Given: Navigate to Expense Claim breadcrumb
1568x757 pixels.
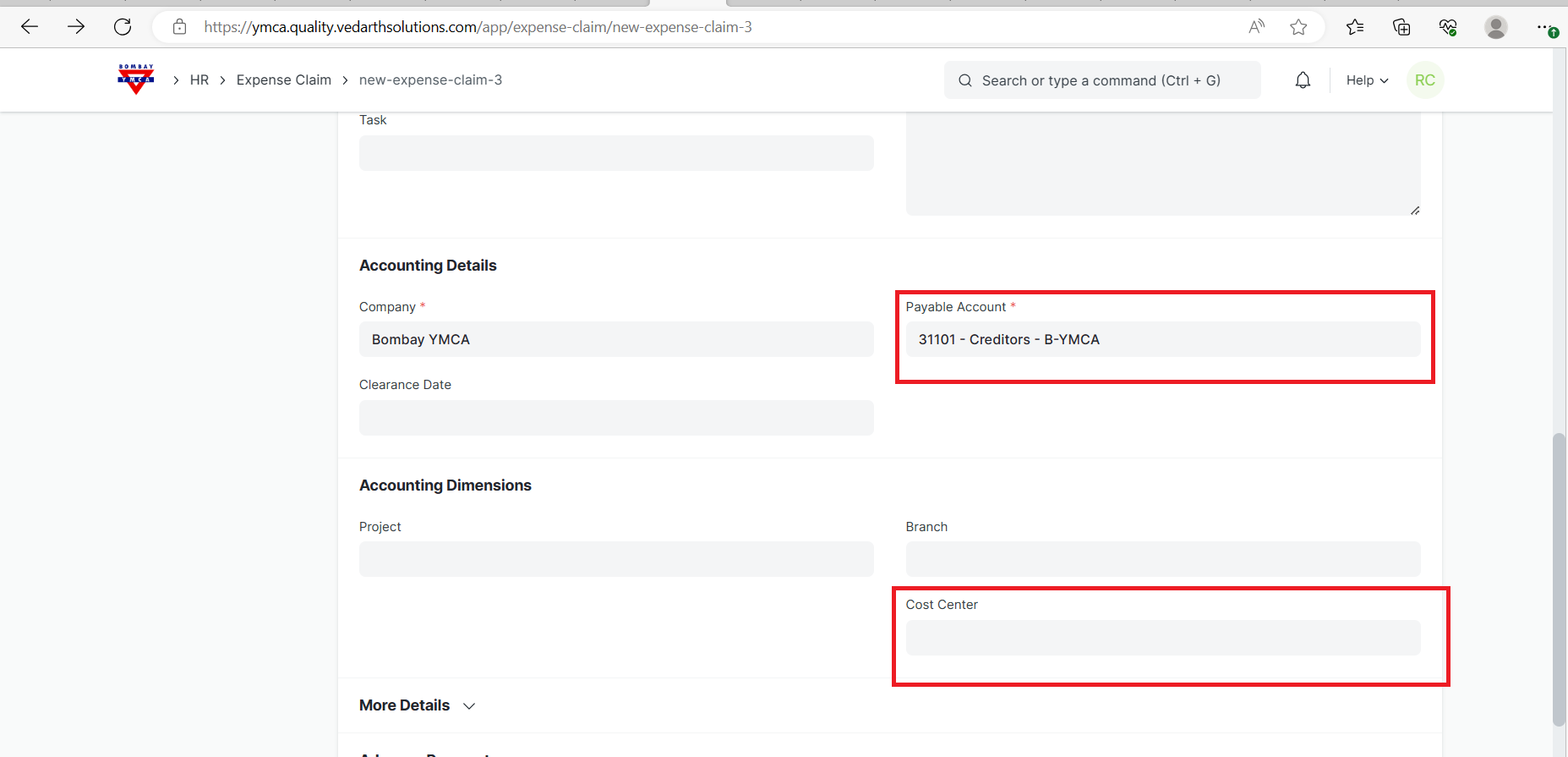Looking at the screenshot, I should coord(283,80).
